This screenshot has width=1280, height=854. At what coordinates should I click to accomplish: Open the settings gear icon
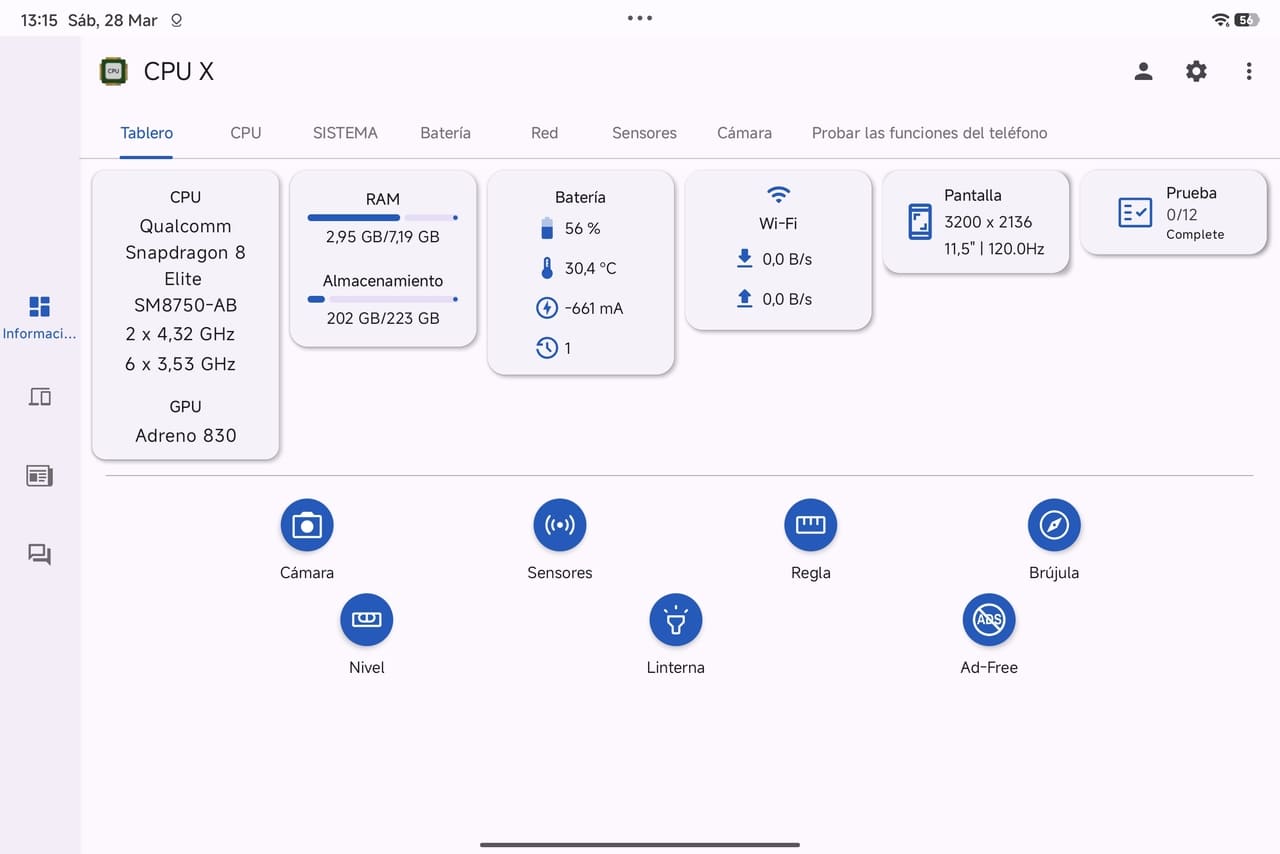[x=1196, y=71]
